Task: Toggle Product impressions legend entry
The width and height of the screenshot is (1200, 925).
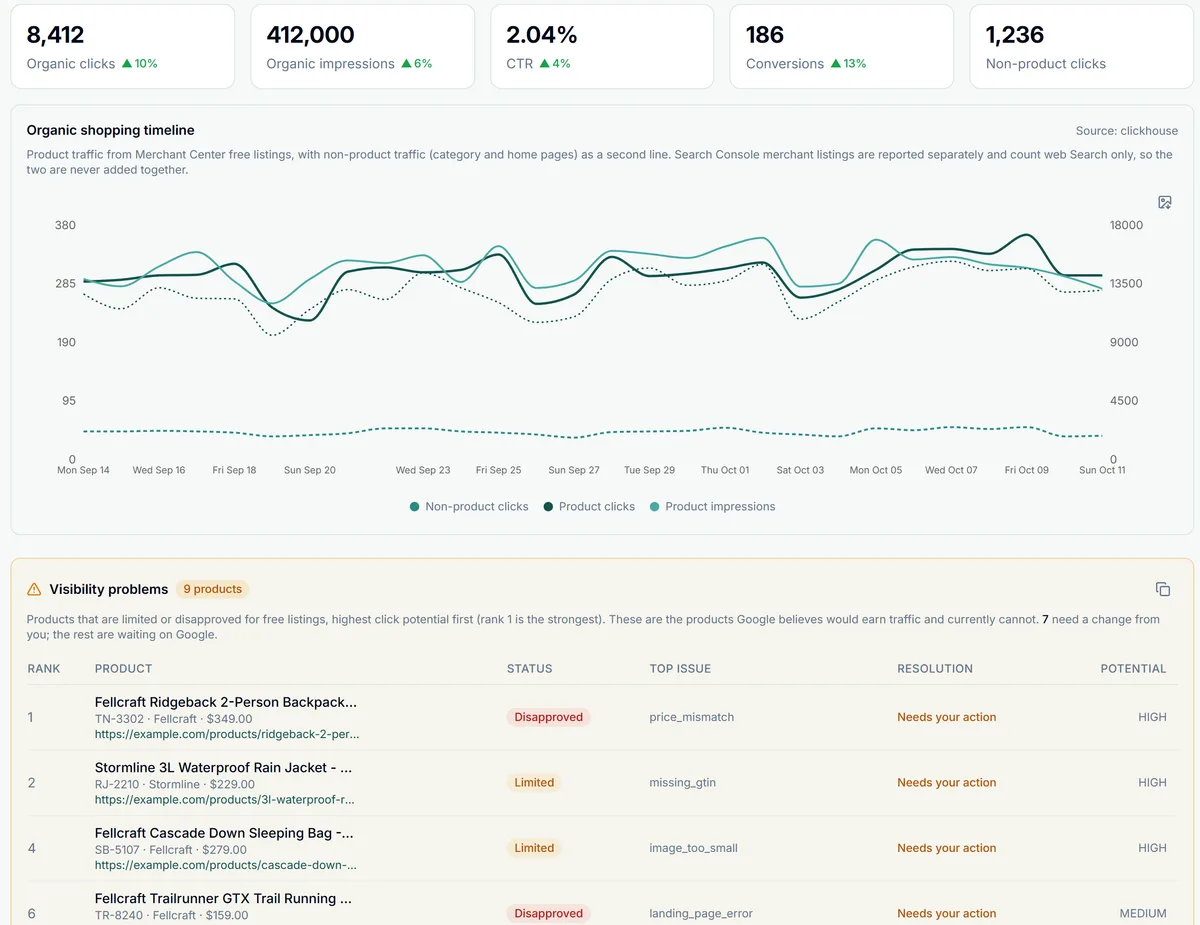Action: [712, 507]
